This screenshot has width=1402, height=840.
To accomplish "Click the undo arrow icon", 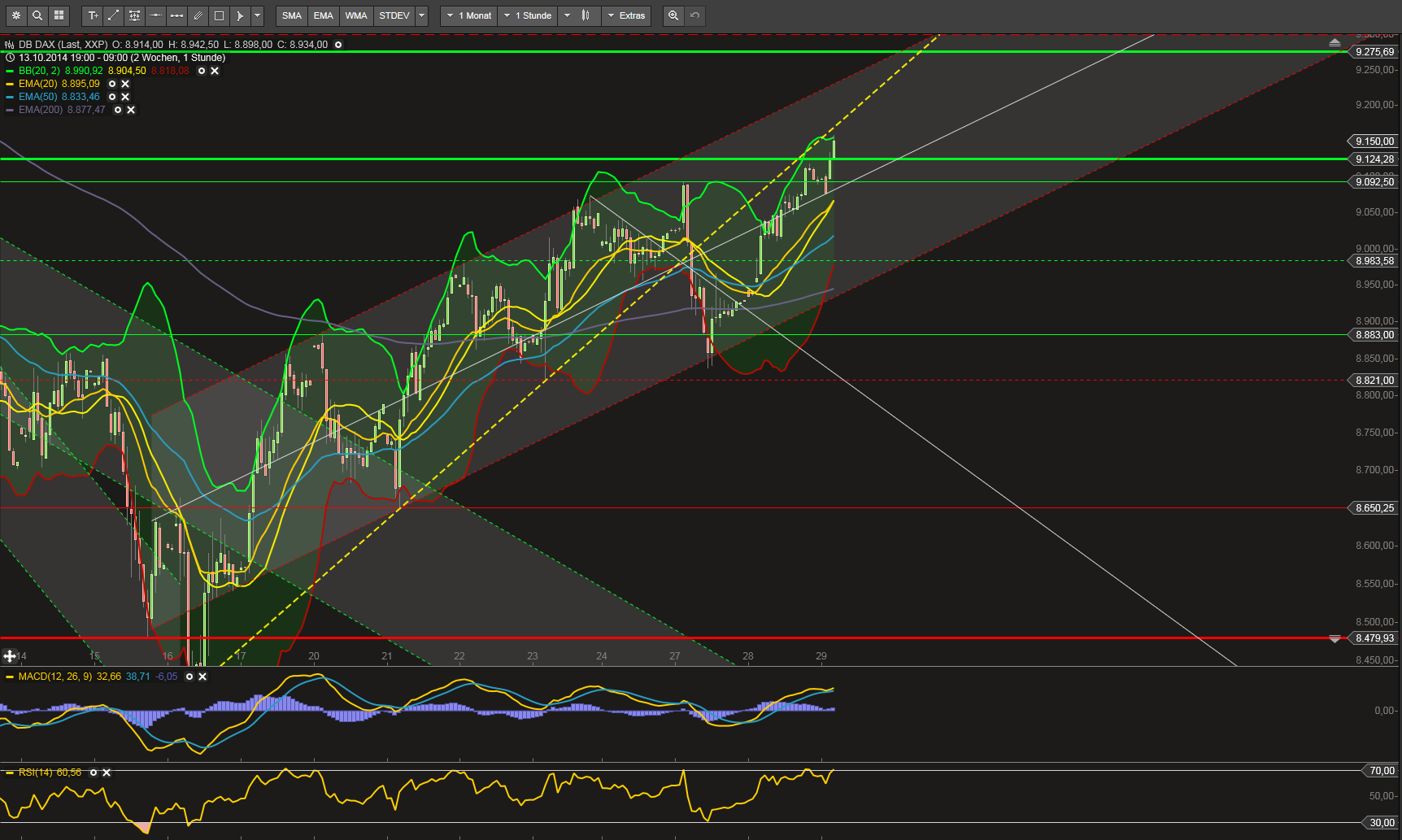I will 694,15.
